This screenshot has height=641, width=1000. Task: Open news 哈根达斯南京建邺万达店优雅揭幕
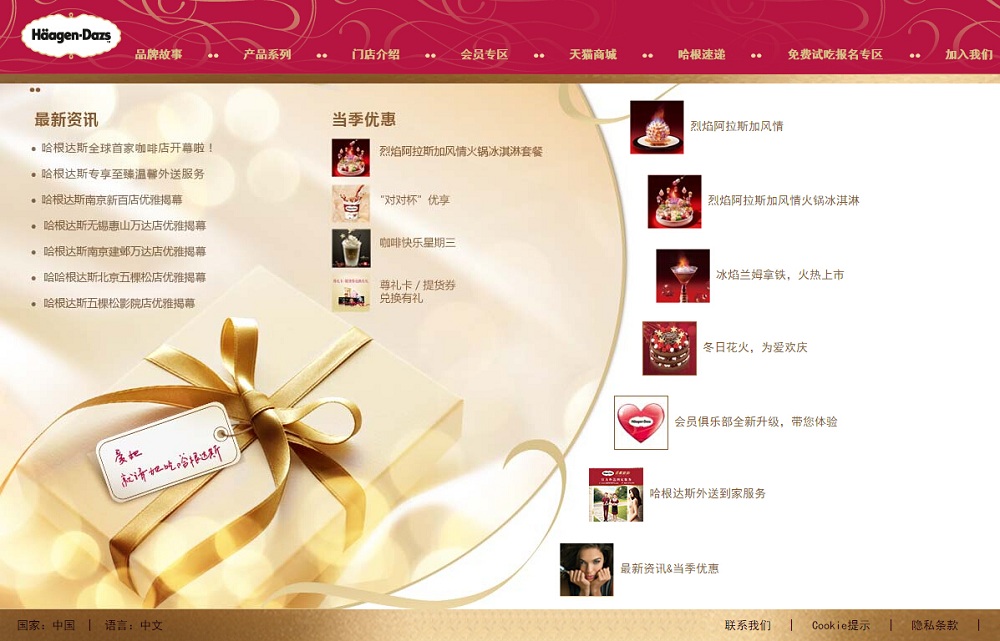[x=125, y=251]
